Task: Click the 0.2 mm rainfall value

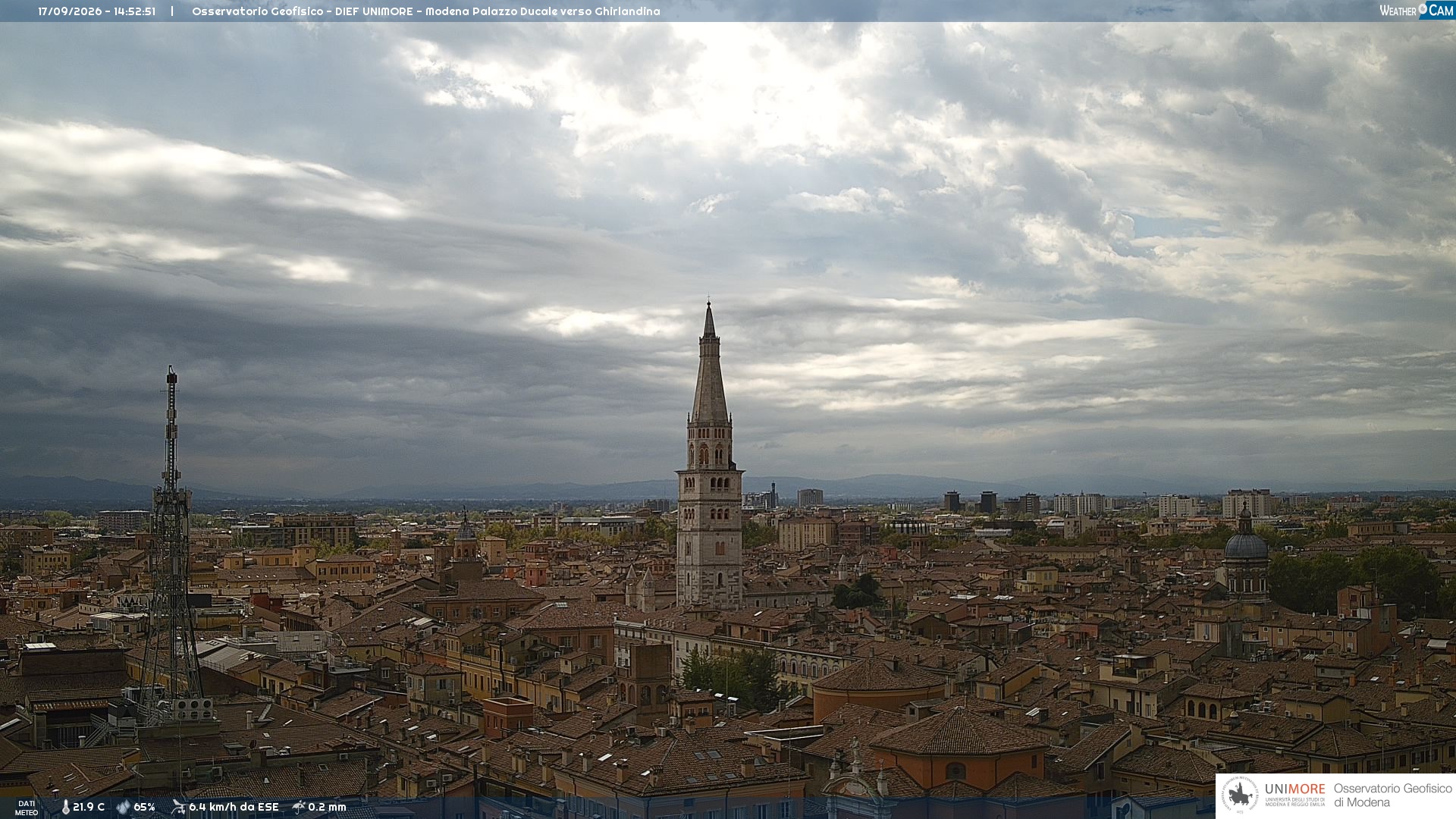Action: [327, 808]
